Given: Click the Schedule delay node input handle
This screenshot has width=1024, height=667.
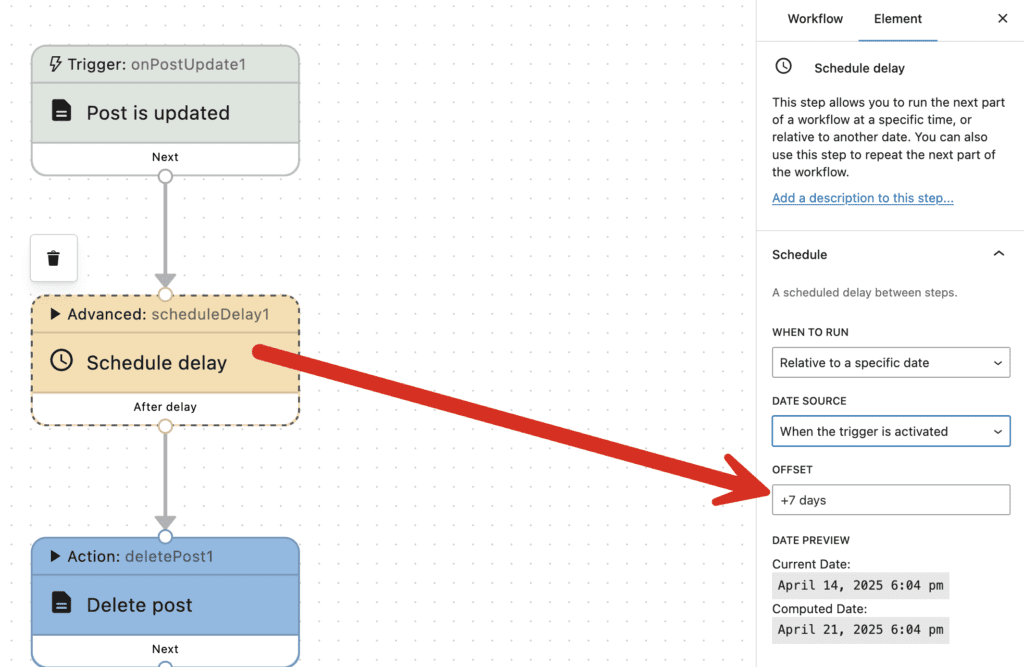Looking at the screenshot, I should [165, 294].
